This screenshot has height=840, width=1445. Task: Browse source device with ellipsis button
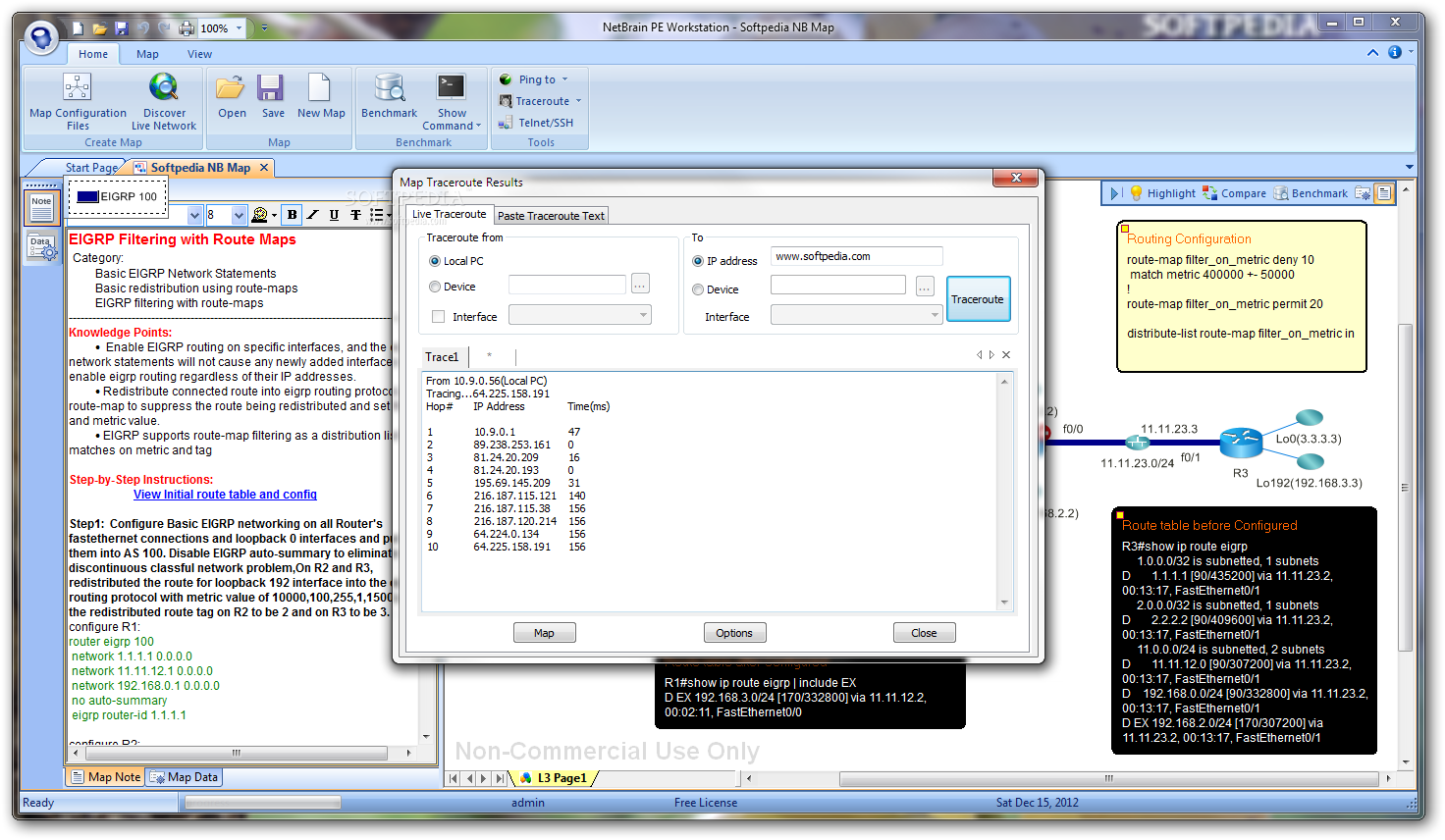coord(640,285)
